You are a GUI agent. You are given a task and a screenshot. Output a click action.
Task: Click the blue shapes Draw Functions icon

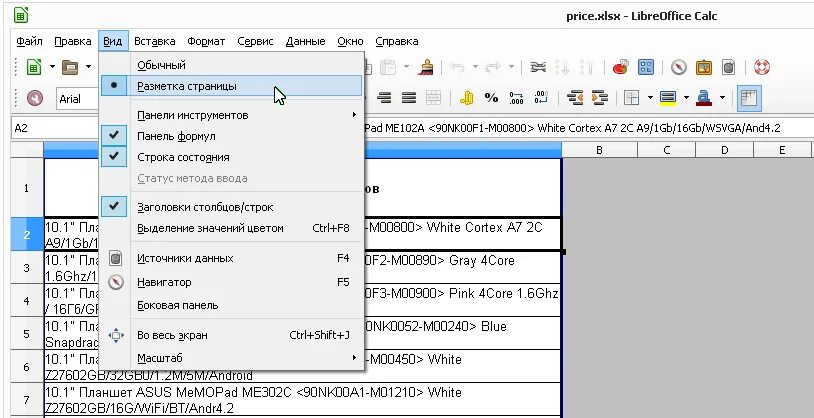[646, 67]
